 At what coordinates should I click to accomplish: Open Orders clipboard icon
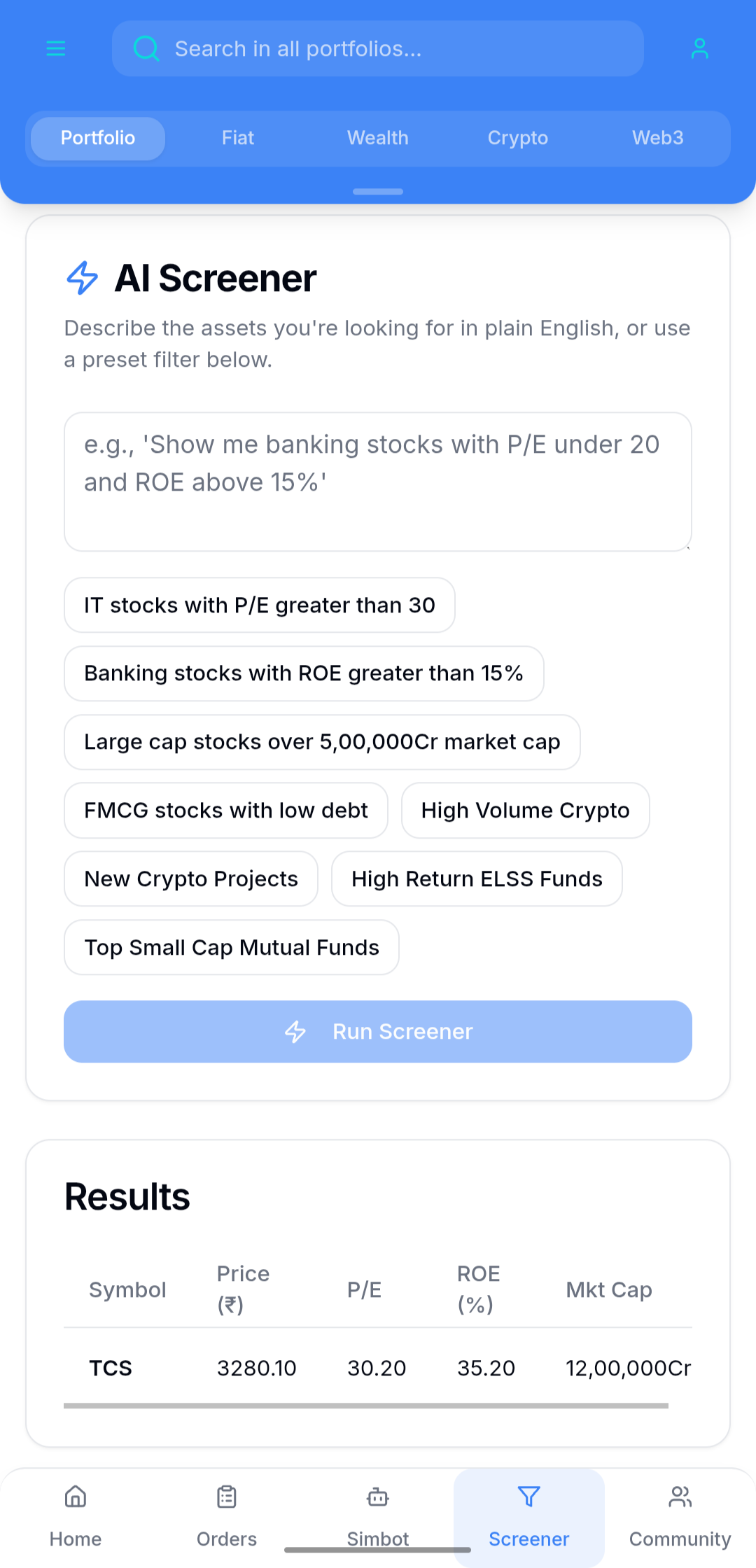click(x=227, y=1497)
